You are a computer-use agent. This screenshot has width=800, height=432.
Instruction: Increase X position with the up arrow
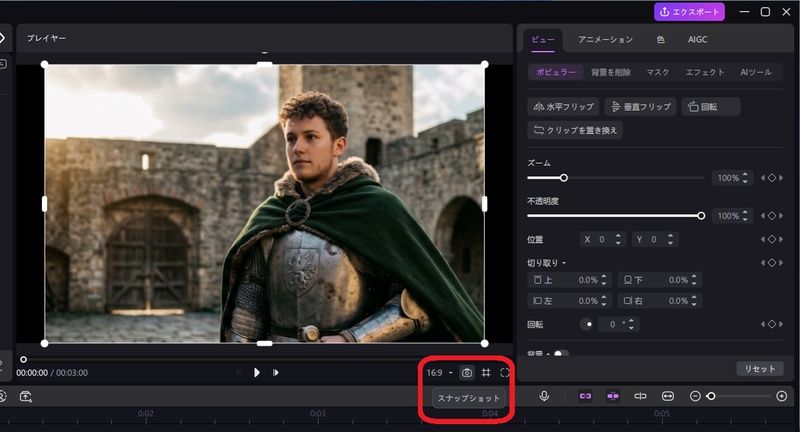618,236
